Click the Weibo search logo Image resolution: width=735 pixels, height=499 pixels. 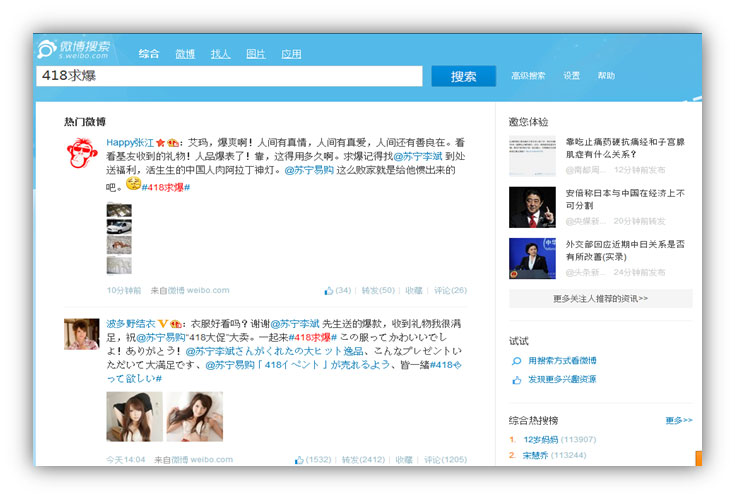point(74,51)
